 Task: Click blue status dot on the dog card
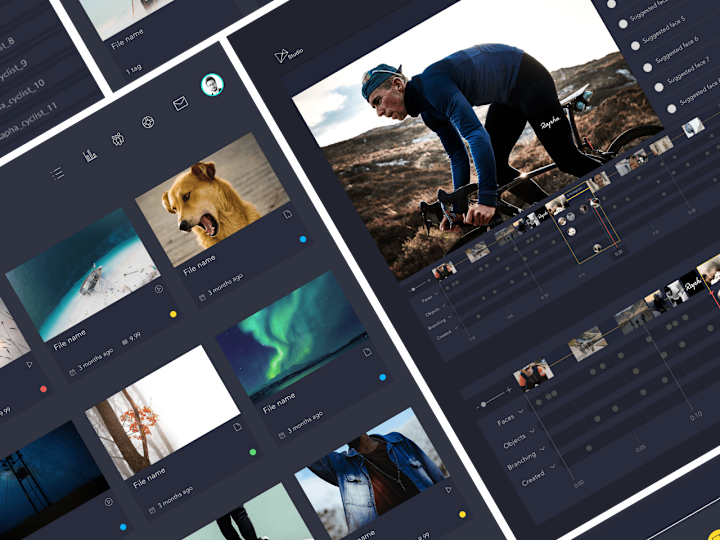[x=303, y=239]
